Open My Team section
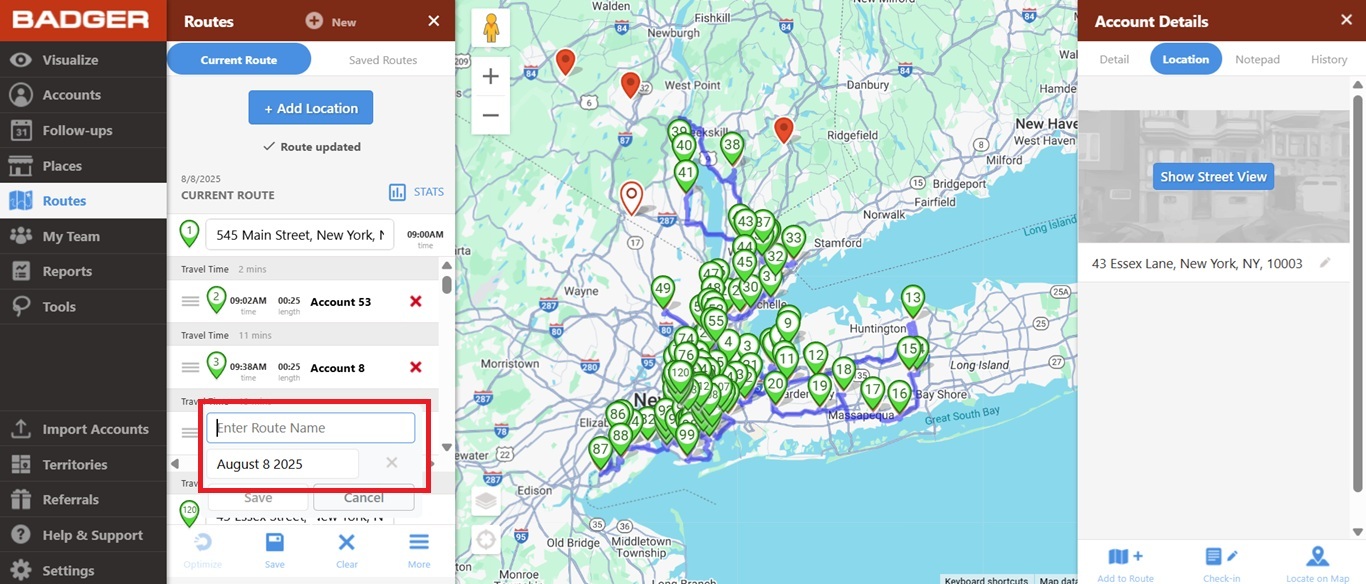The image size is (1366, 584). (83, 236)
